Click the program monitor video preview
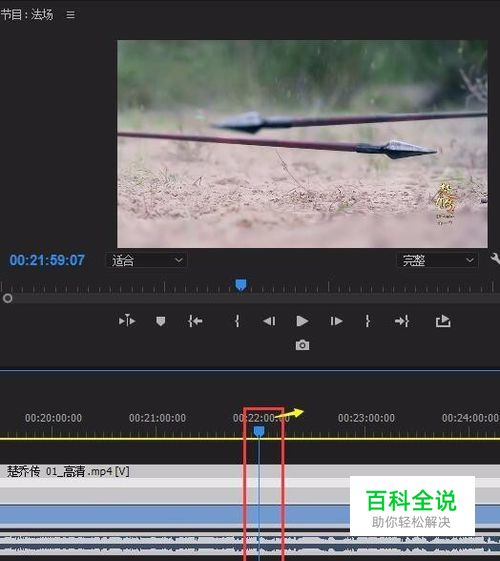Viewport: 500px width, 561px height. [x=302, y=144]
